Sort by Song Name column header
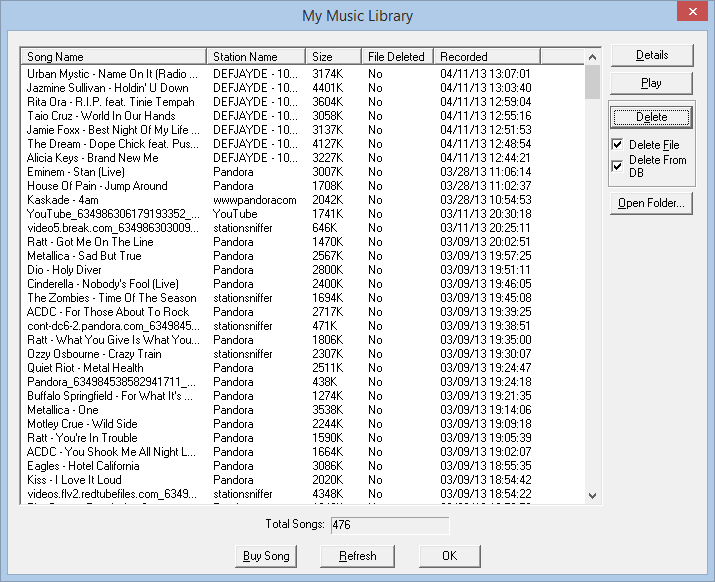This screenshot has width=715, height=582. [x=114, y=57]
